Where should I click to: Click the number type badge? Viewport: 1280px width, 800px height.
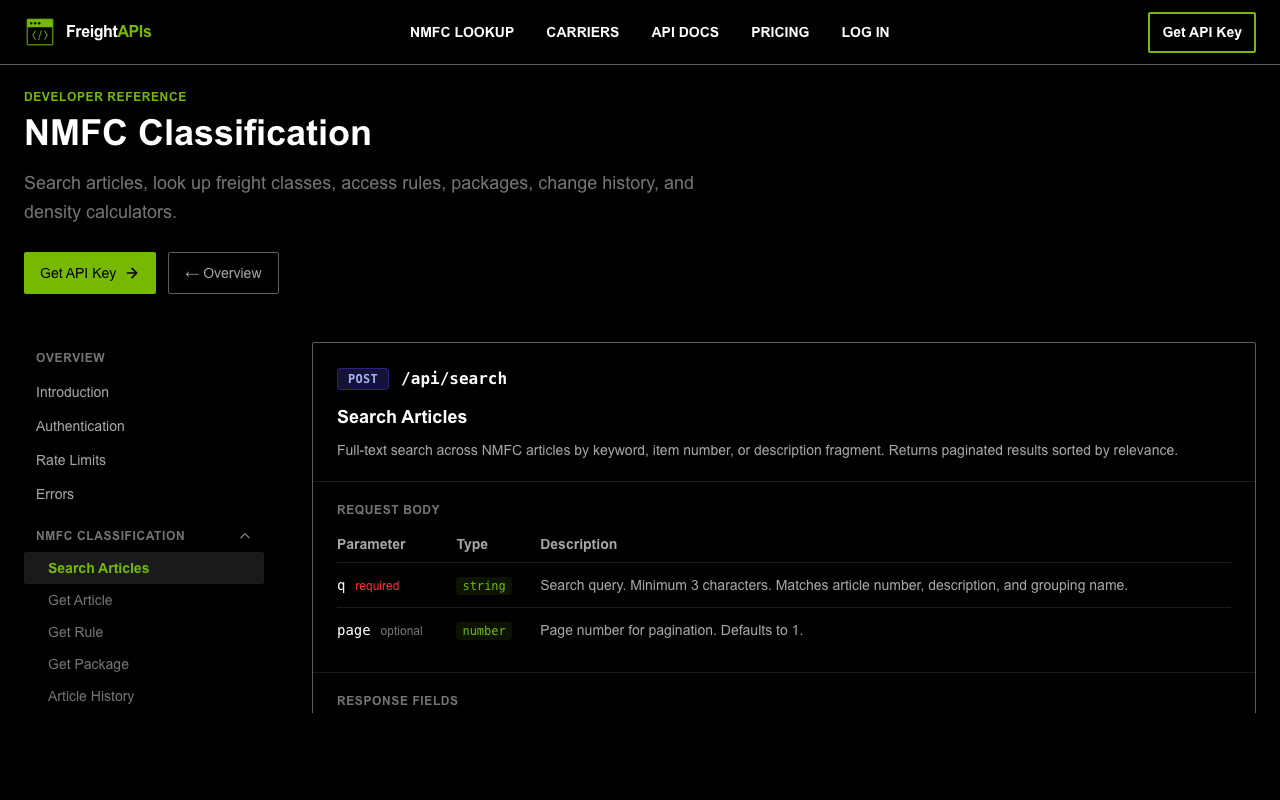coord(484,631)
